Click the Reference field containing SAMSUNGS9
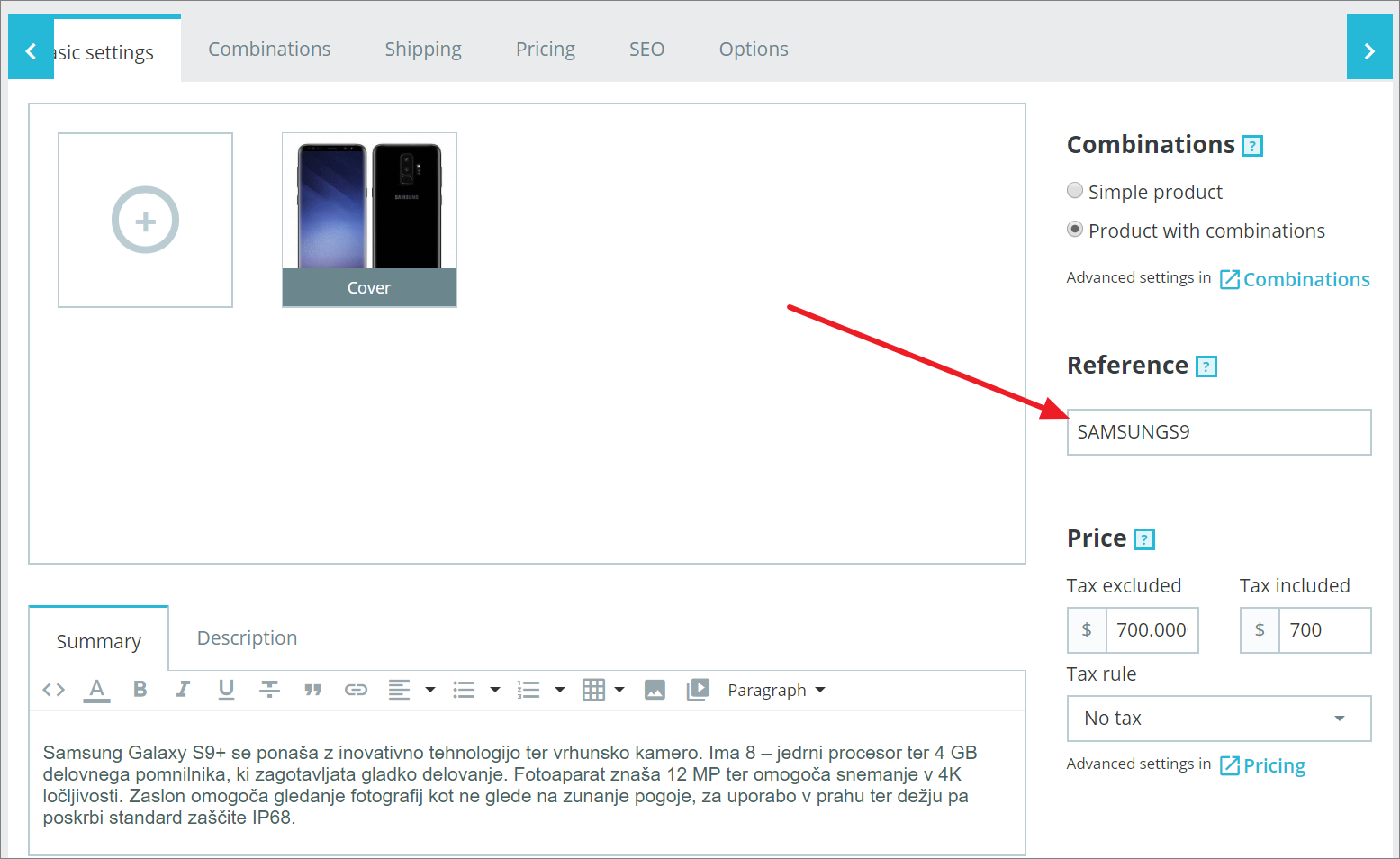This screenshot has width=1400, height=859. click(1219, 432)
